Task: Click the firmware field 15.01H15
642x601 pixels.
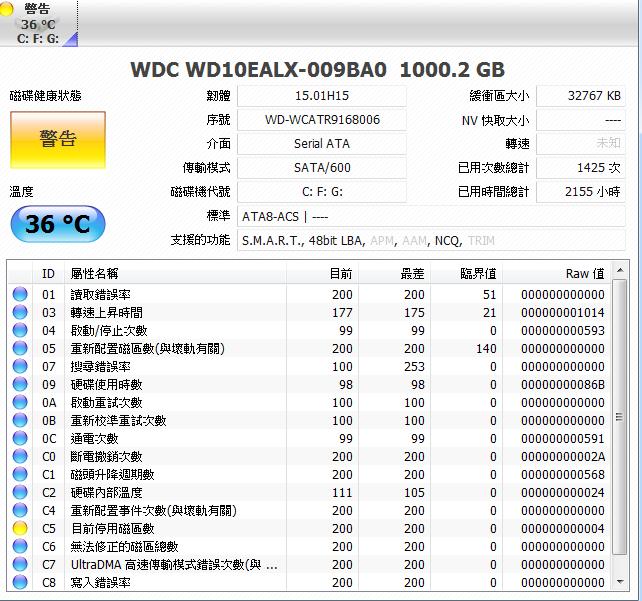Action: (322, 96)
